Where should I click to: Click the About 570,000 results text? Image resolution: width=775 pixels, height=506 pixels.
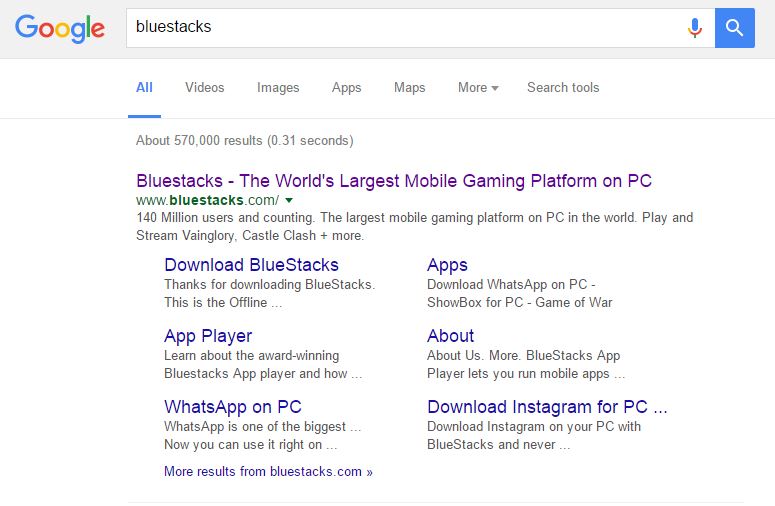[245, 140]
